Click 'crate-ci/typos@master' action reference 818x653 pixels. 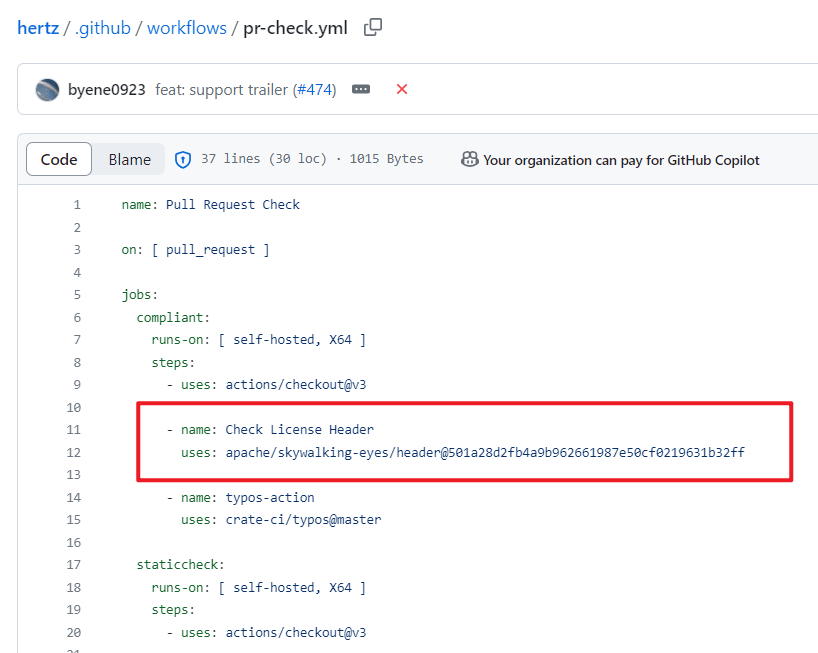click(x=303, y=519)
